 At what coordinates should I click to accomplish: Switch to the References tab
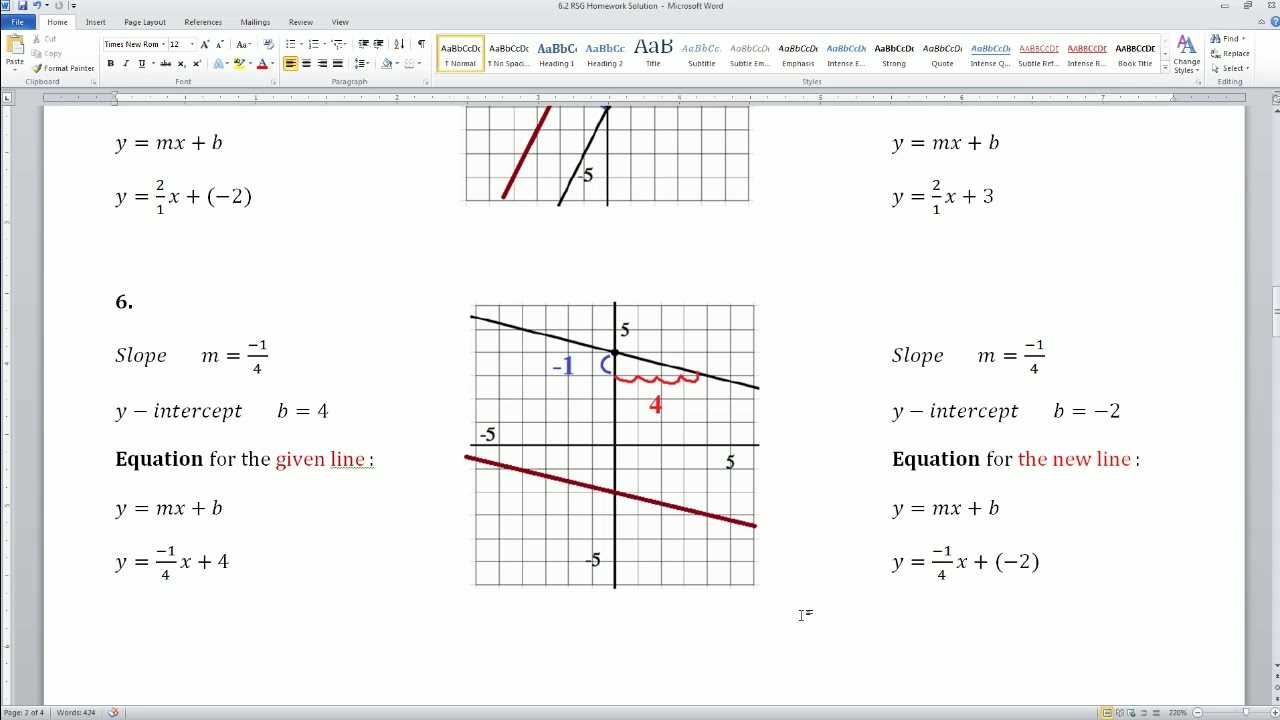tap(203, 22)
